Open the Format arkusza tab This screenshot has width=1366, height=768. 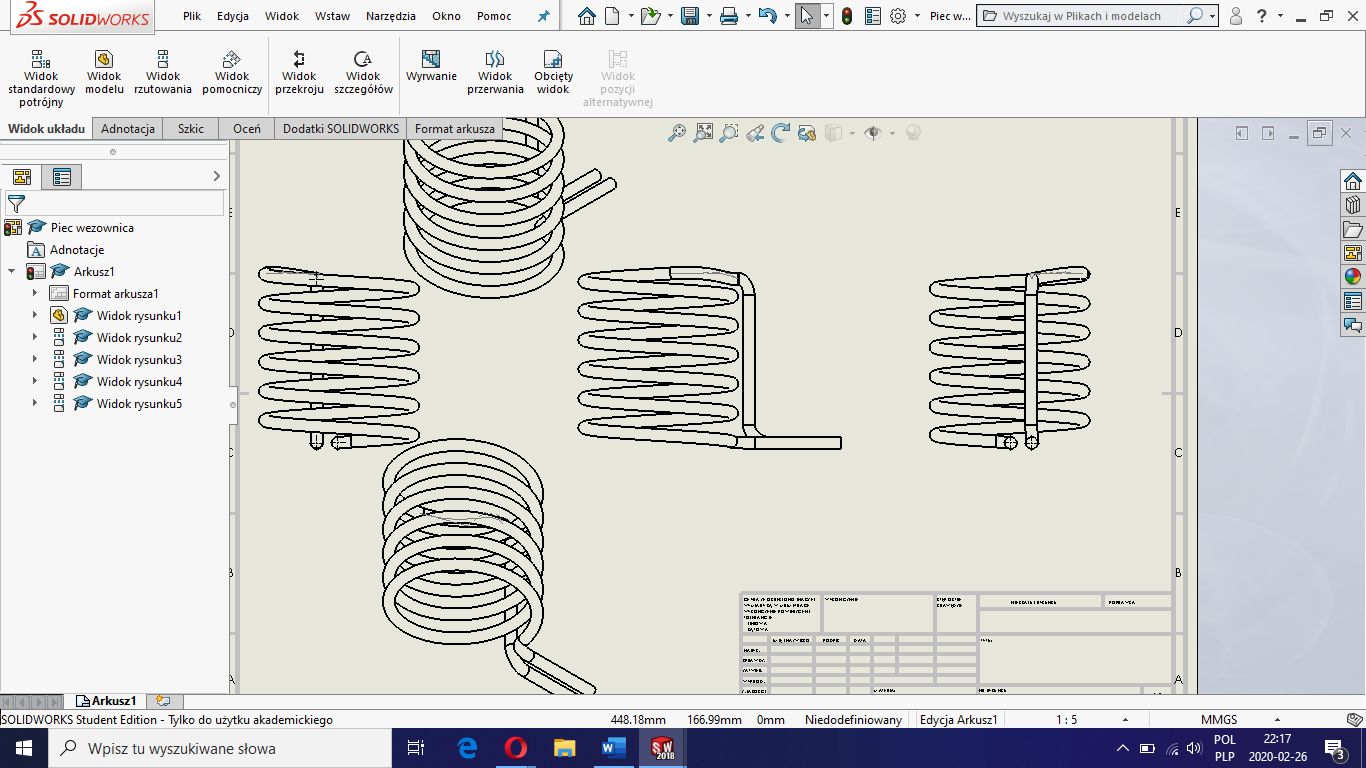pyautogui.click(x=455, y=129)
